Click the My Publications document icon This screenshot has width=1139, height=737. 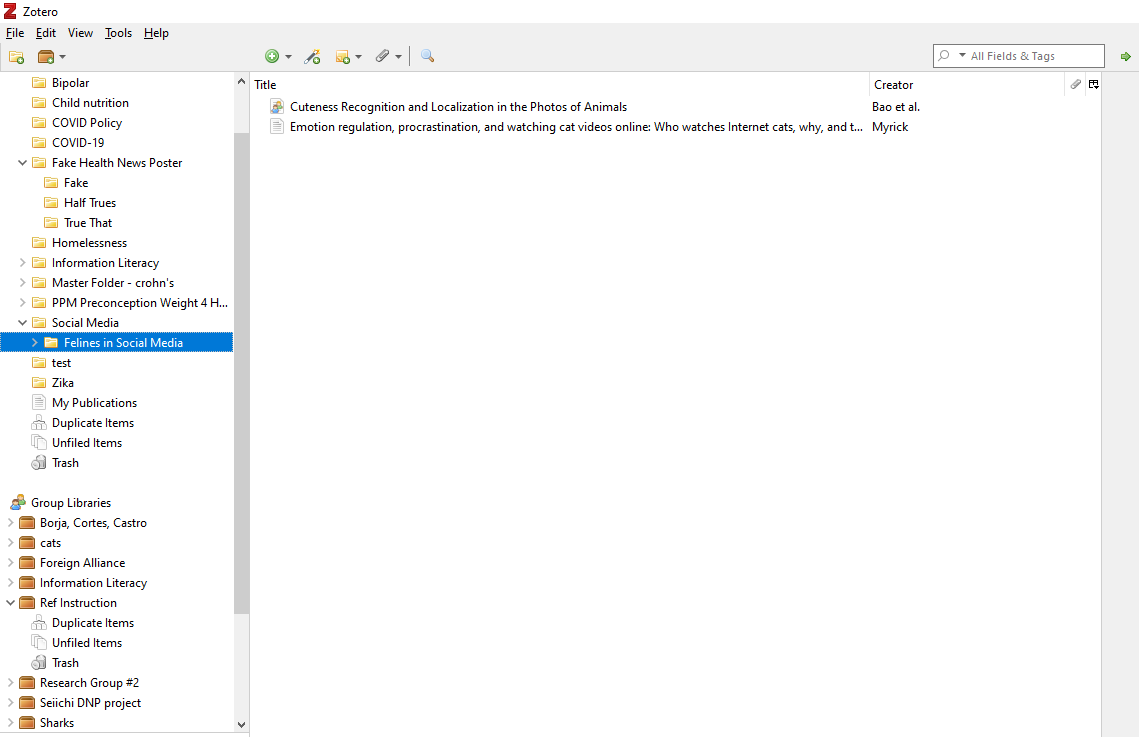tap(38, 402)
